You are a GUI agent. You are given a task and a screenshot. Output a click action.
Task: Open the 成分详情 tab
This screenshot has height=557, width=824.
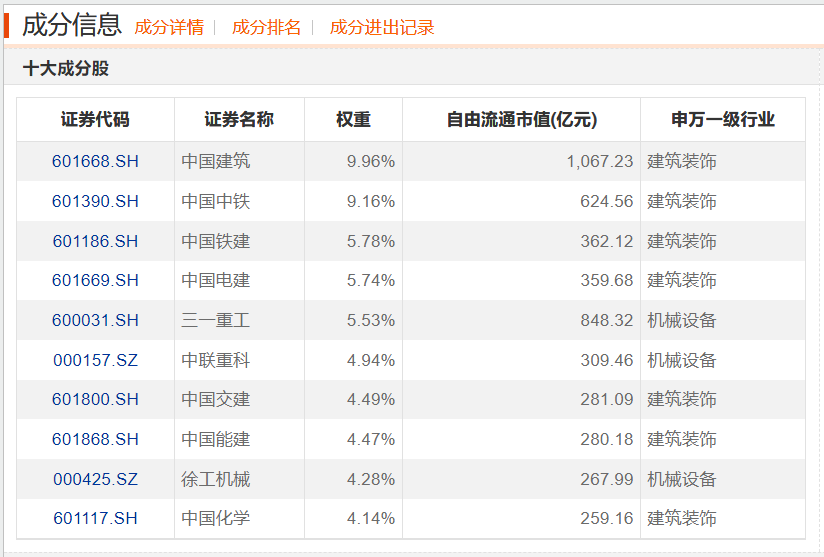[169, 28]
